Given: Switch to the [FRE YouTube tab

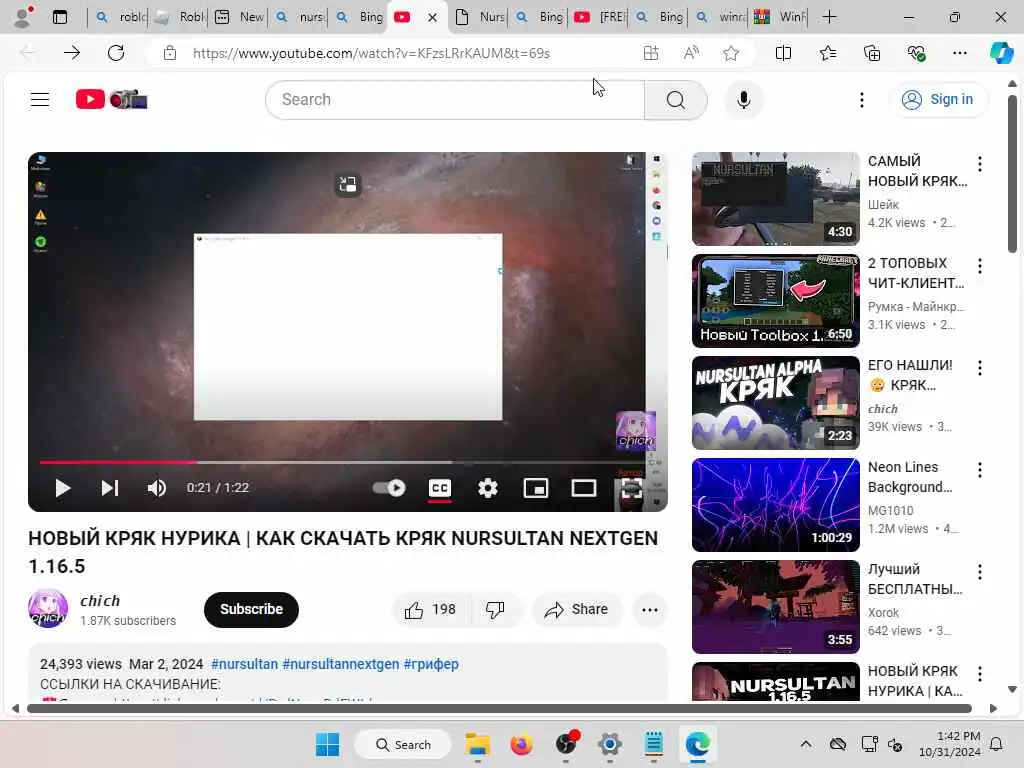Looking at the screenshot, I should (x=600, y=17).
